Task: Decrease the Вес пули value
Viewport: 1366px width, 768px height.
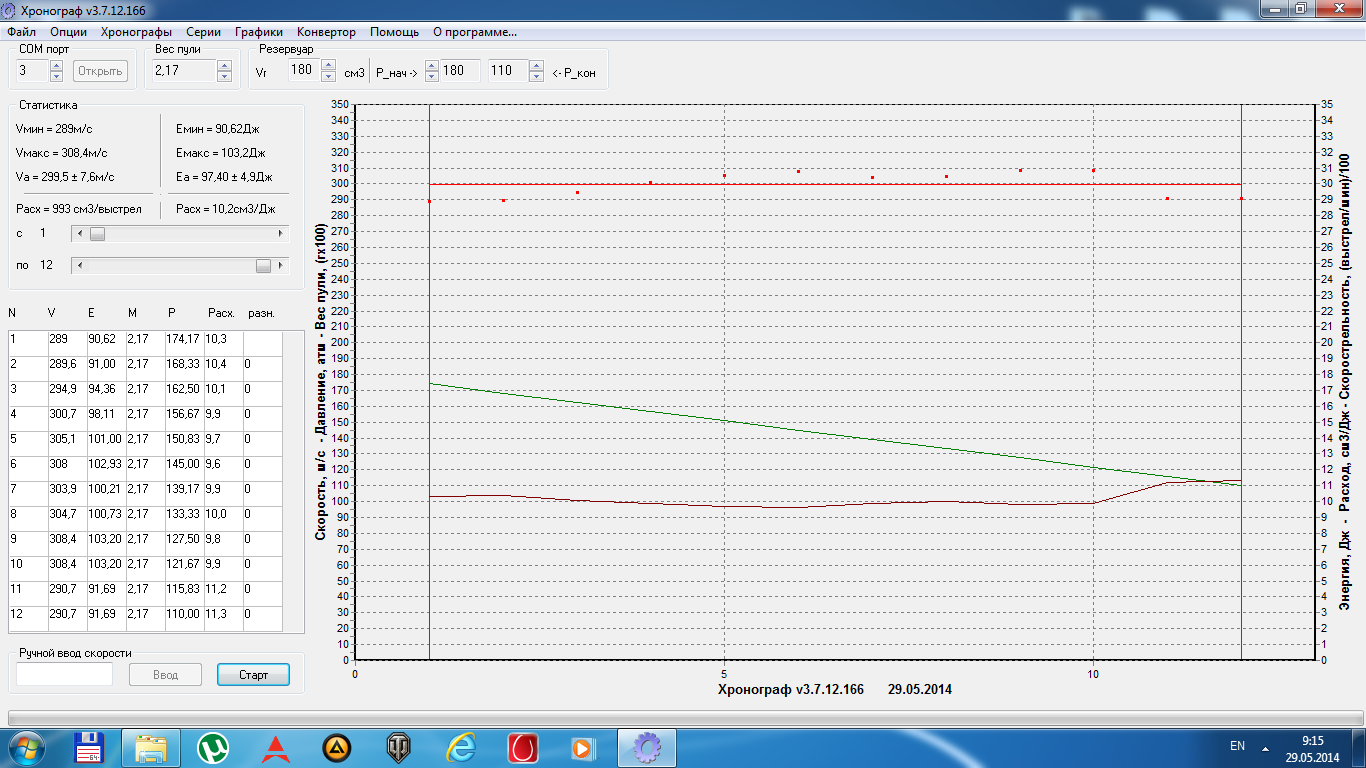Action: (x=224, y=76)
